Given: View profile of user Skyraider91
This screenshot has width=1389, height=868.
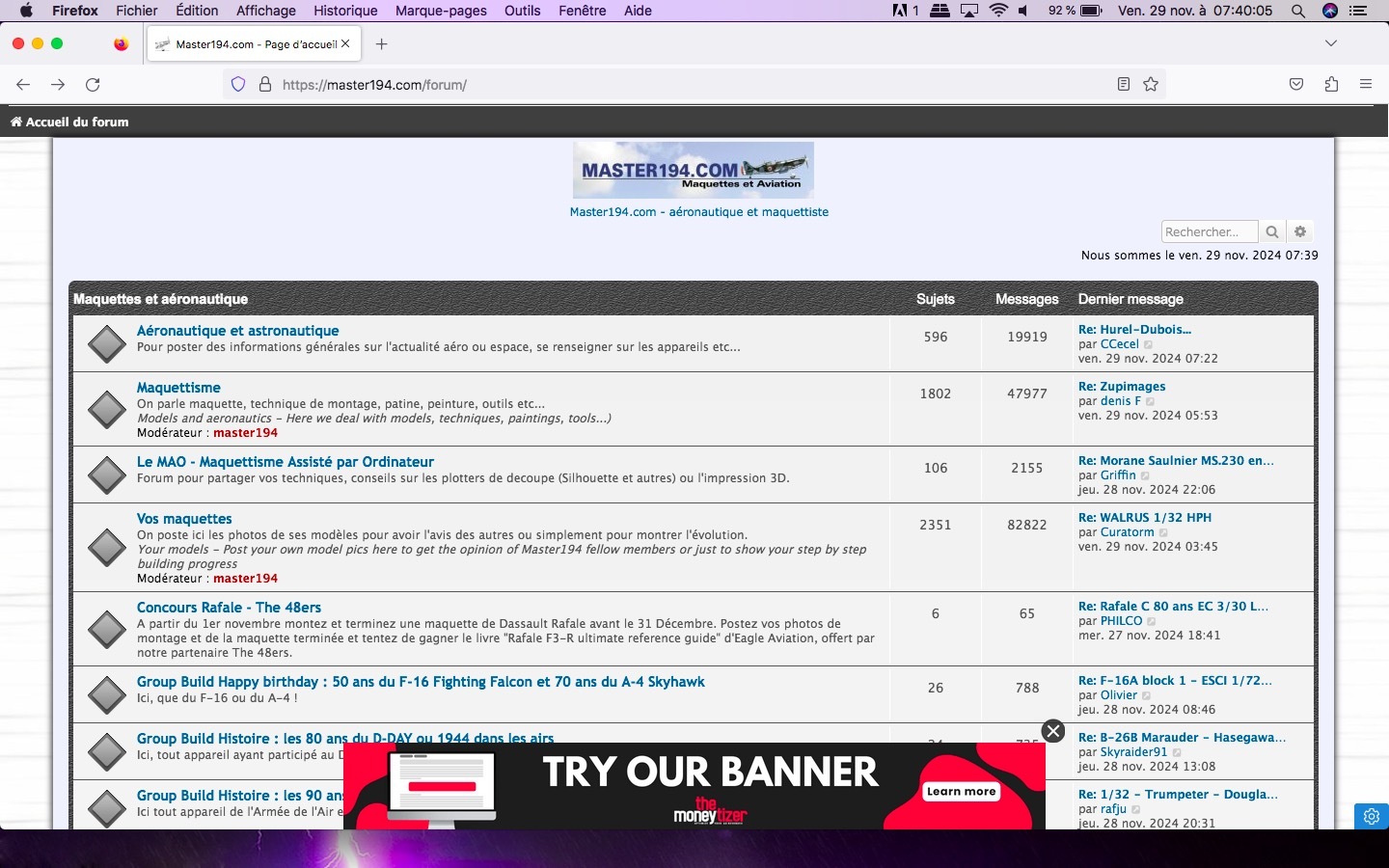Looking at the screenshot, I should click(1134, 752).
